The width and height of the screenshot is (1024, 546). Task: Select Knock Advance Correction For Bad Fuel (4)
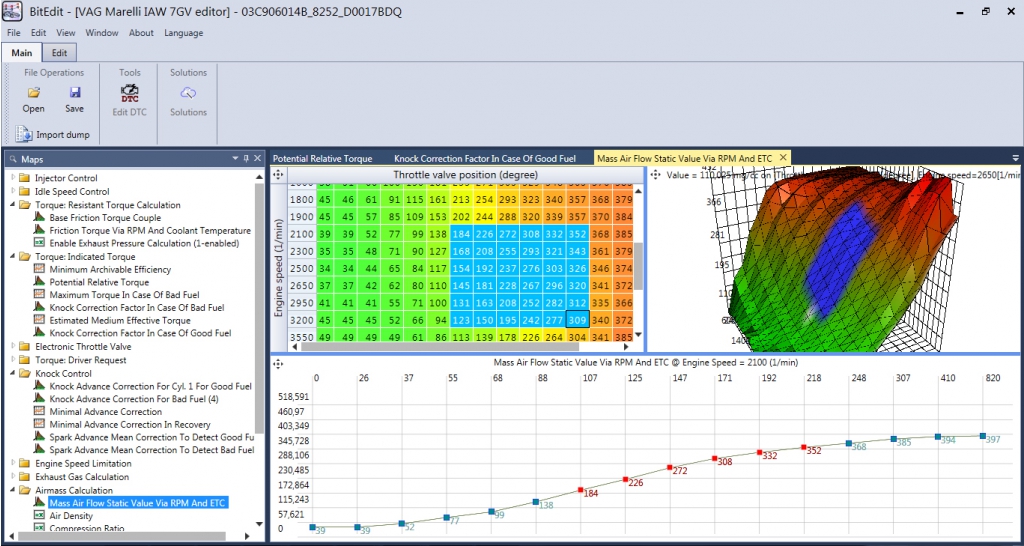tap(134, 398)
